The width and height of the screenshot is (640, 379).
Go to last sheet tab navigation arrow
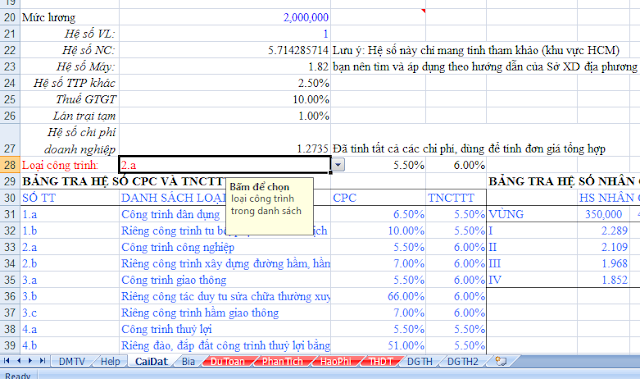pyautogui.click(x=42, y=361)
